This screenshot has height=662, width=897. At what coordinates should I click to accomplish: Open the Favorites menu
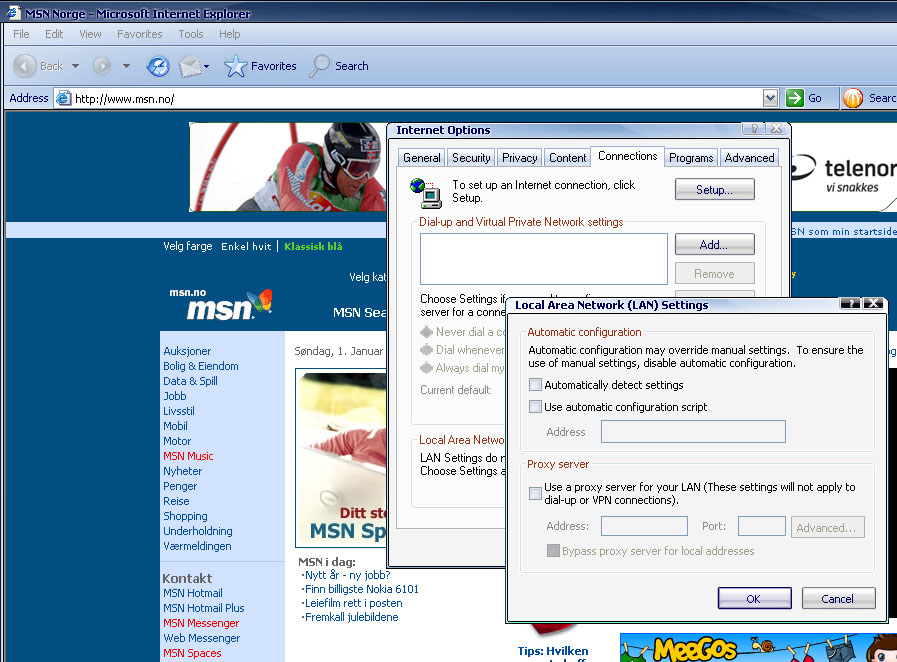tap(140, 34)
